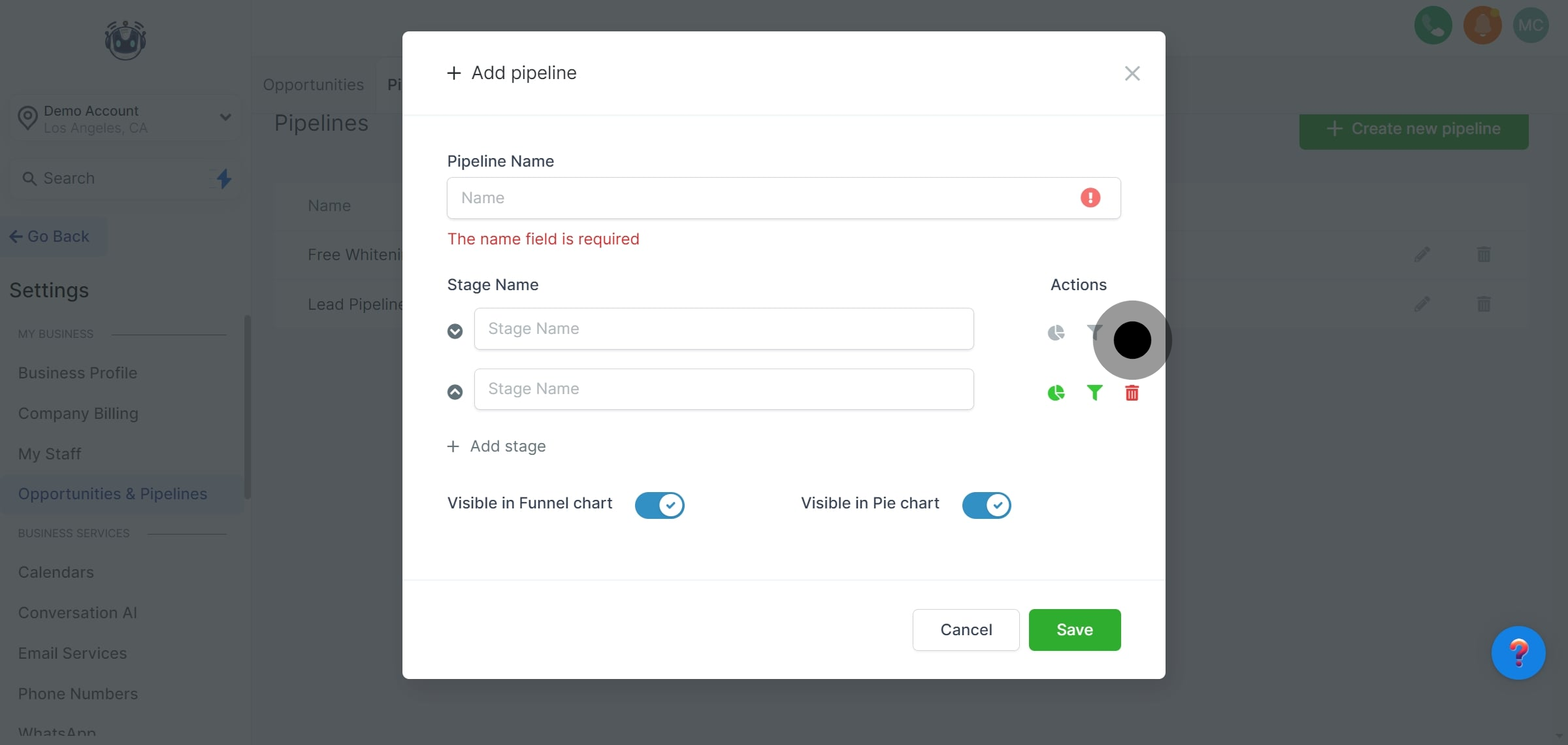Open Business Profile settings menu item
1568x745 pixels.
(x=78, y=373)
